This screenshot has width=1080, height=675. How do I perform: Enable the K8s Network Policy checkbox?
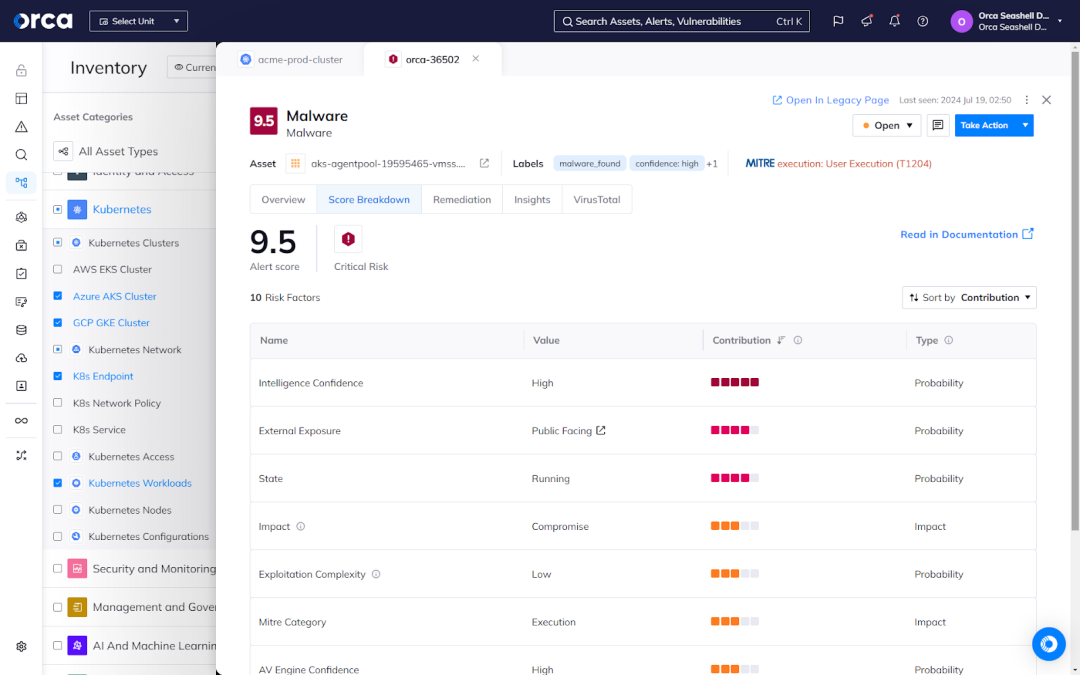[x=58, y=403]
